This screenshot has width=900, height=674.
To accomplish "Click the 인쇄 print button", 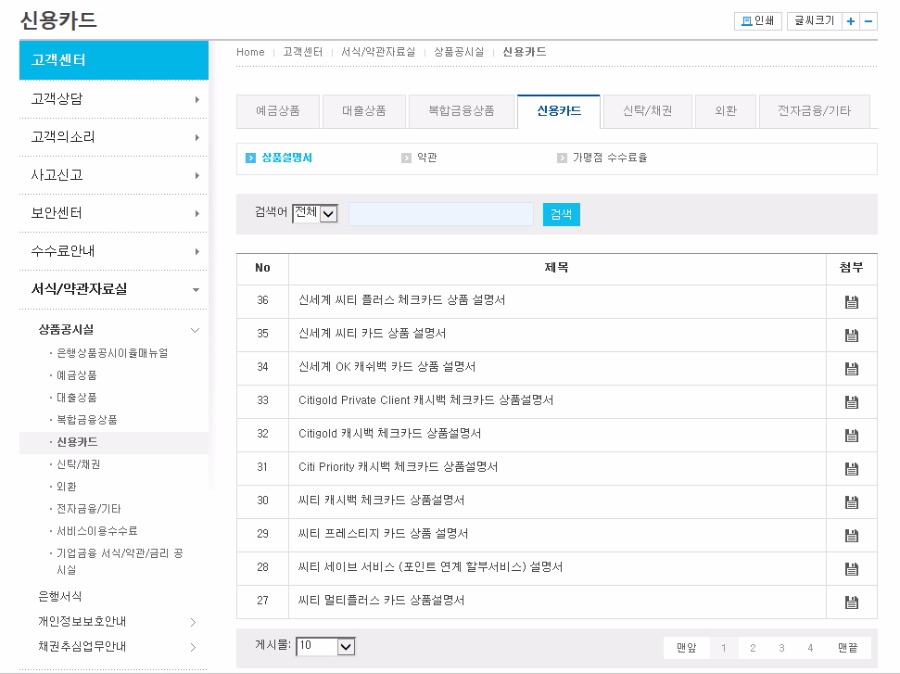I will coord(757,21).
